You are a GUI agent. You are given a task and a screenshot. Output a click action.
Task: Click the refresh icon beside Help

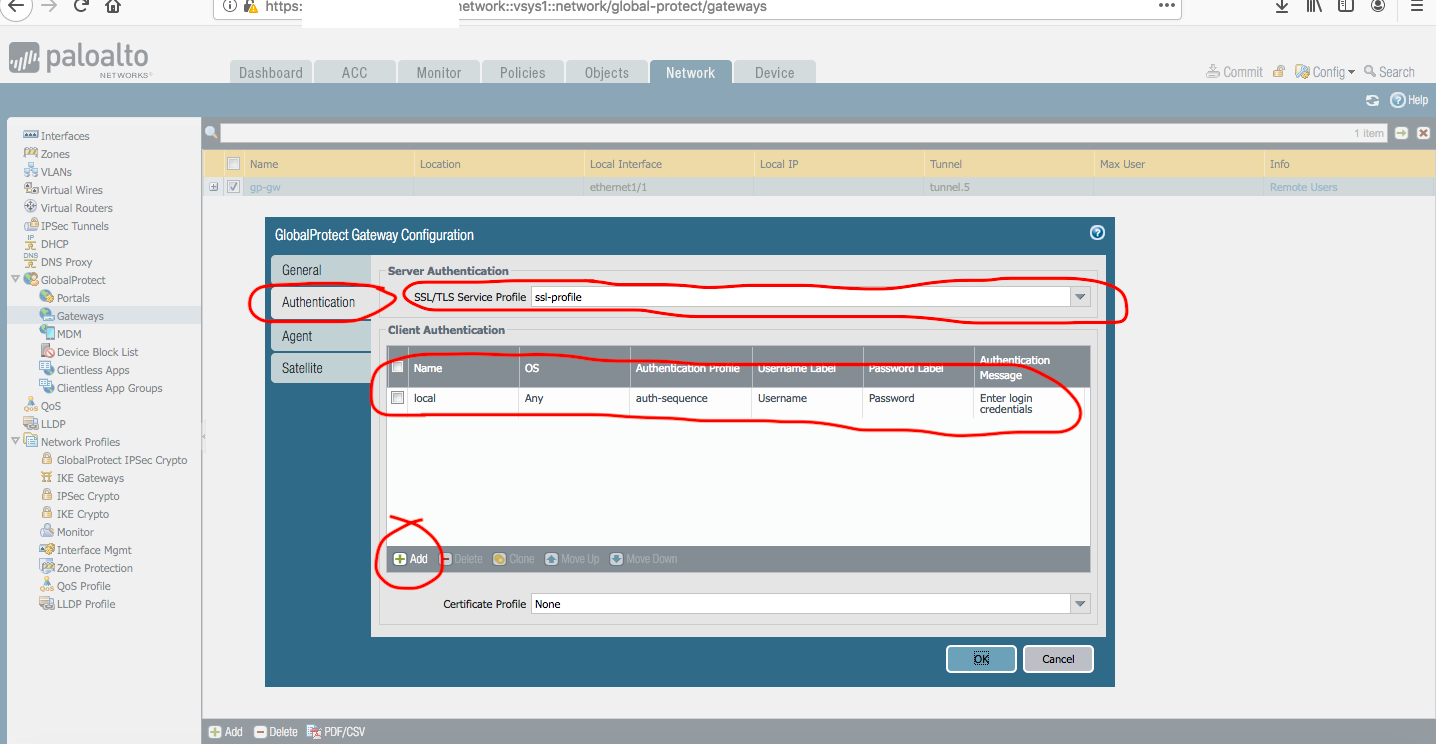pos(1372,100)
